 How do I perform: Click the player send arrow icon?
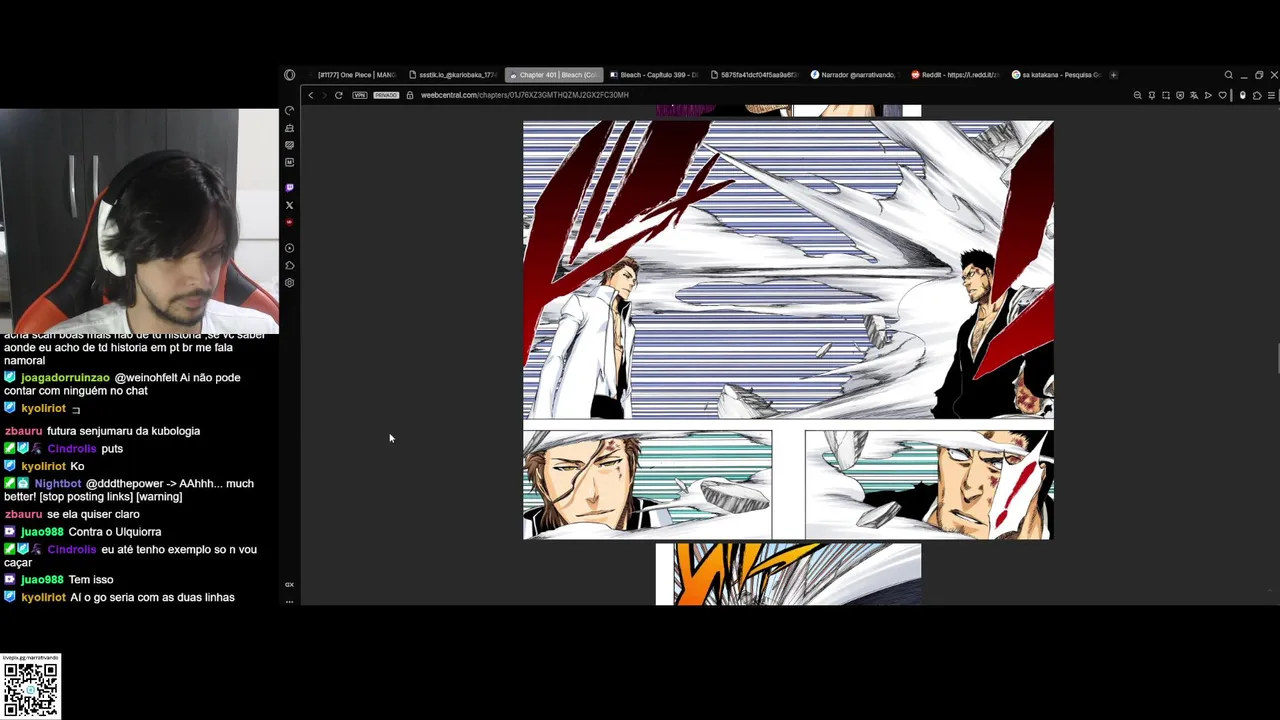[x=1208, y=95]
